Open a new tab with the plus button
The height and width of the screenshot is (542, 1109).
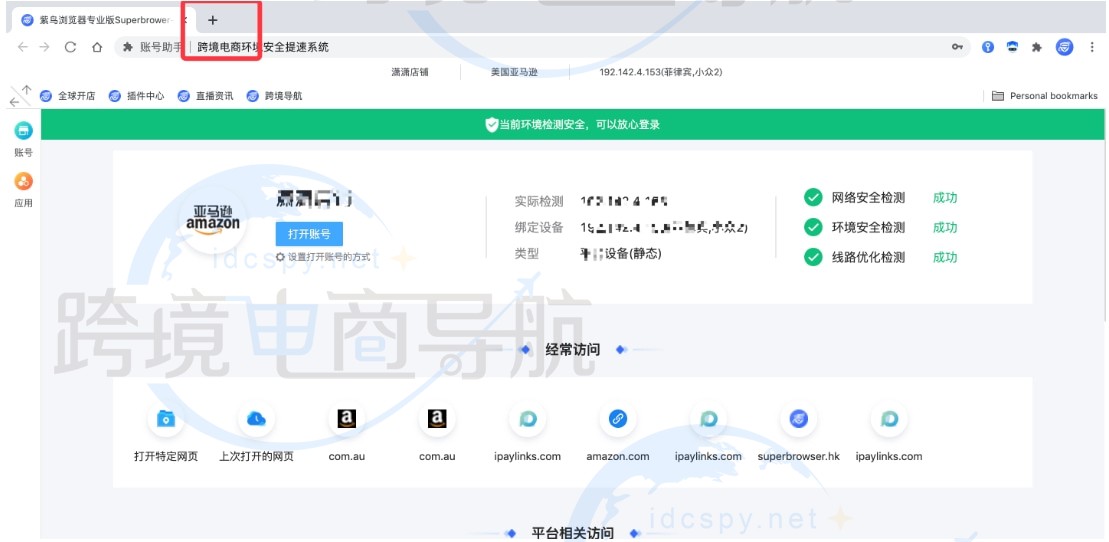point(213,20)
